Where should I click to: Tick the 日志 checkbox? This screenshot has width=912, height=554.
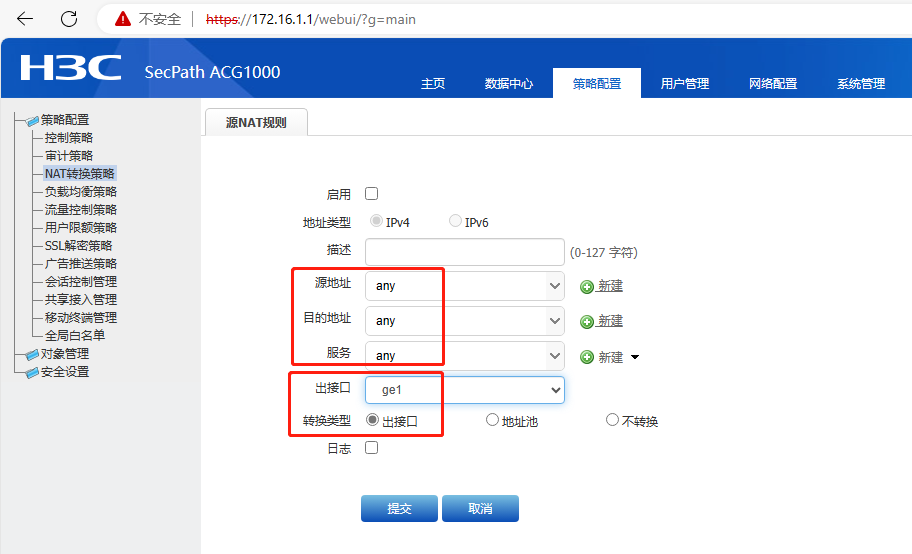pos(372,448)
